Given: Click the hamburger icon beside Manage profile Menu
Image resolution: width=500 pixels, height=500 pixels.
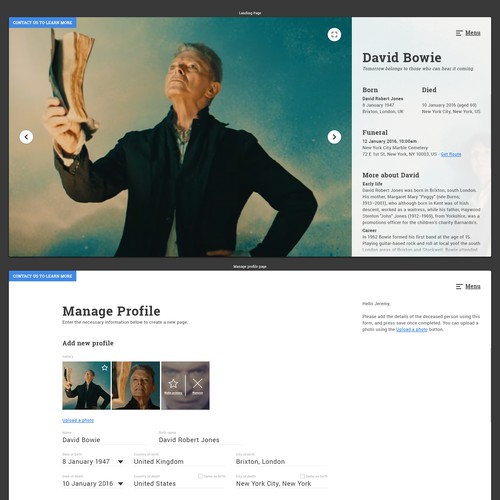Looking at the screenshot, I should click(x=459, y=287).
